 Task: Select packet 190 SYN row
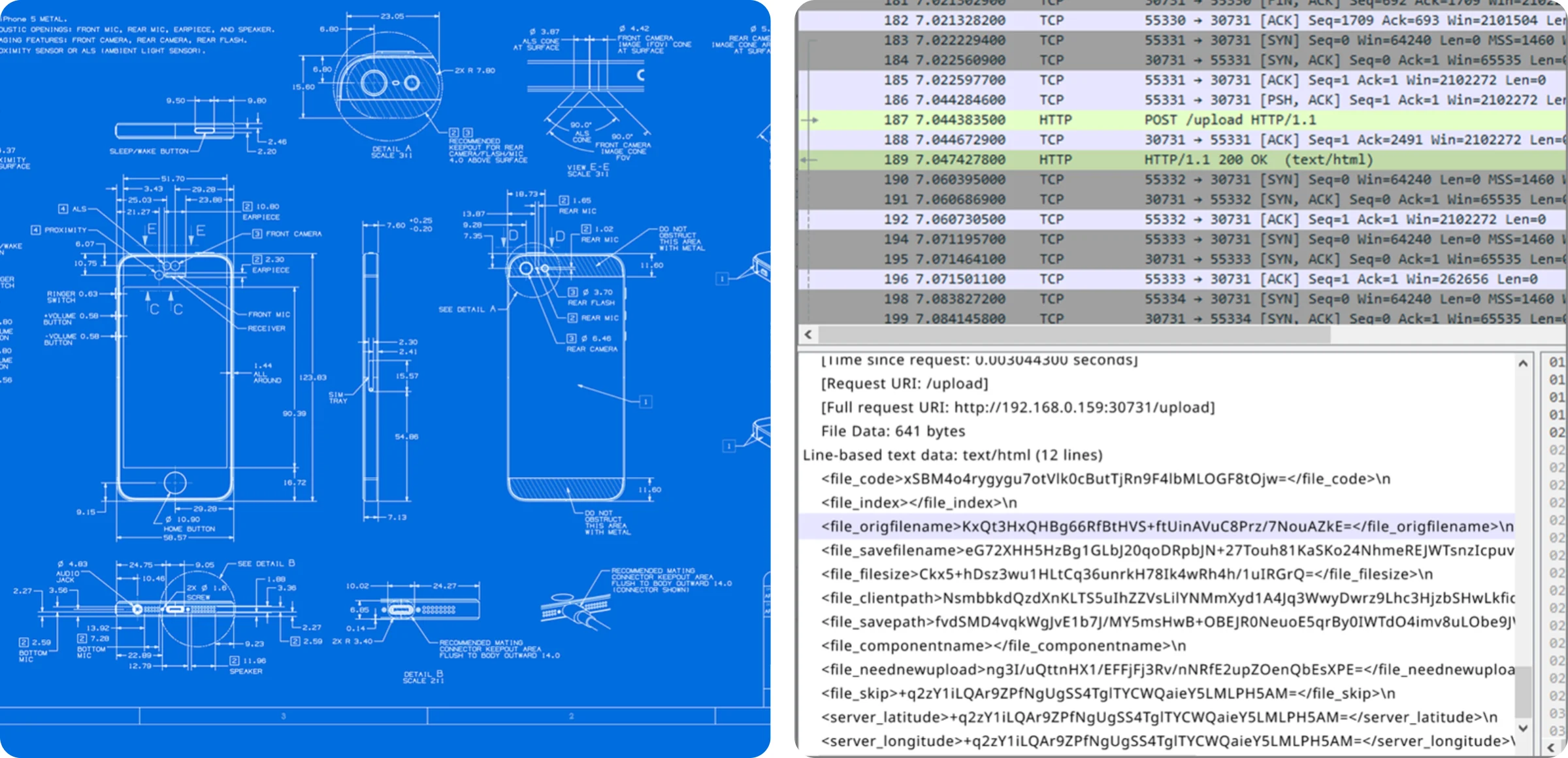tap(1183, 180)
